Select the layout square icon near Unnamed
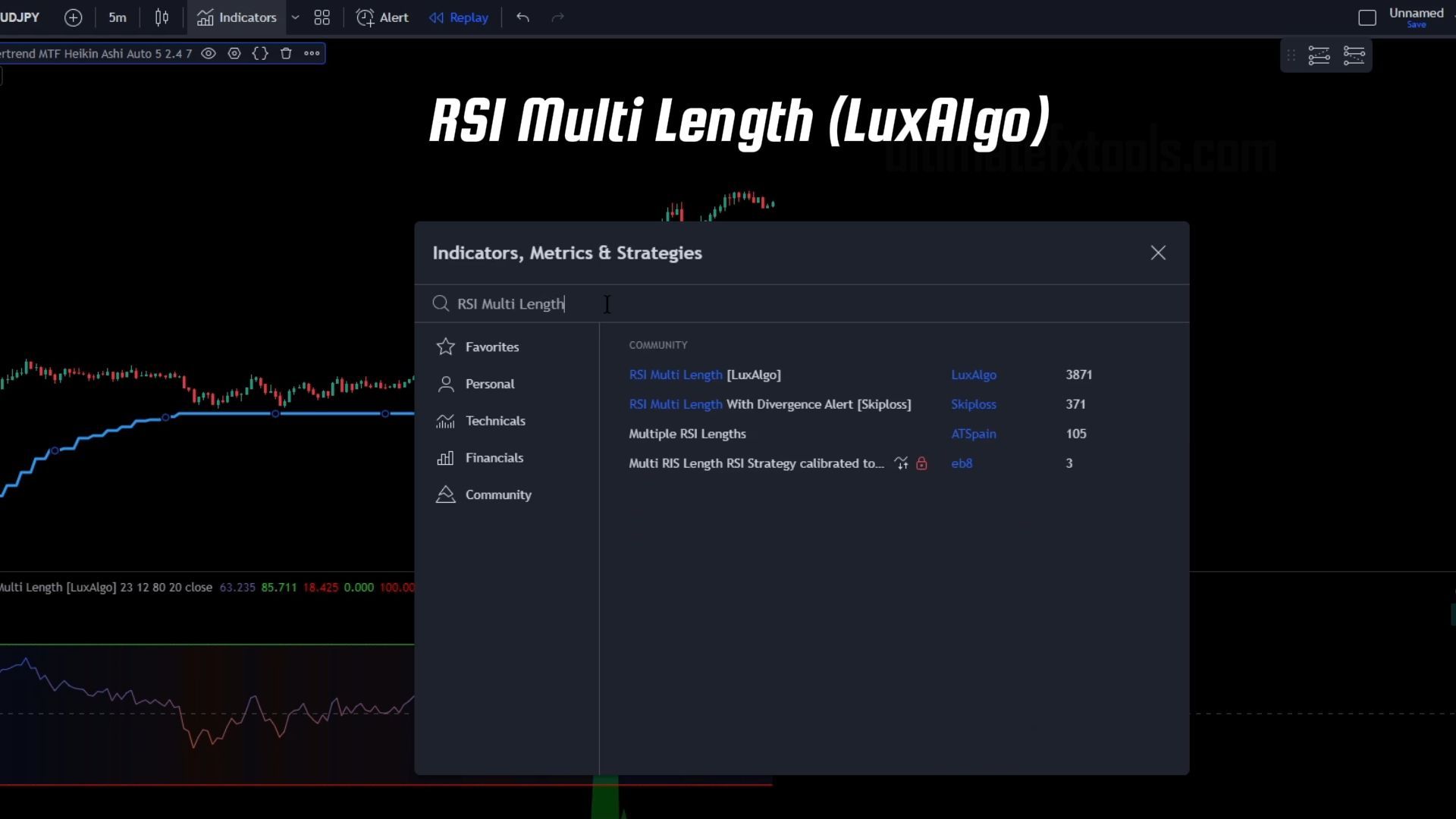1456x819 pixels. [x=1367, y=17]
